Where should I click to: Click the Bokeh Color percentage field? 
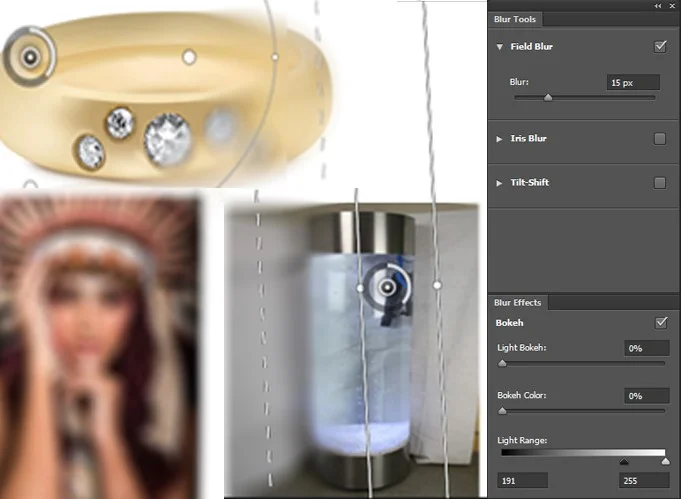[646, 396]
